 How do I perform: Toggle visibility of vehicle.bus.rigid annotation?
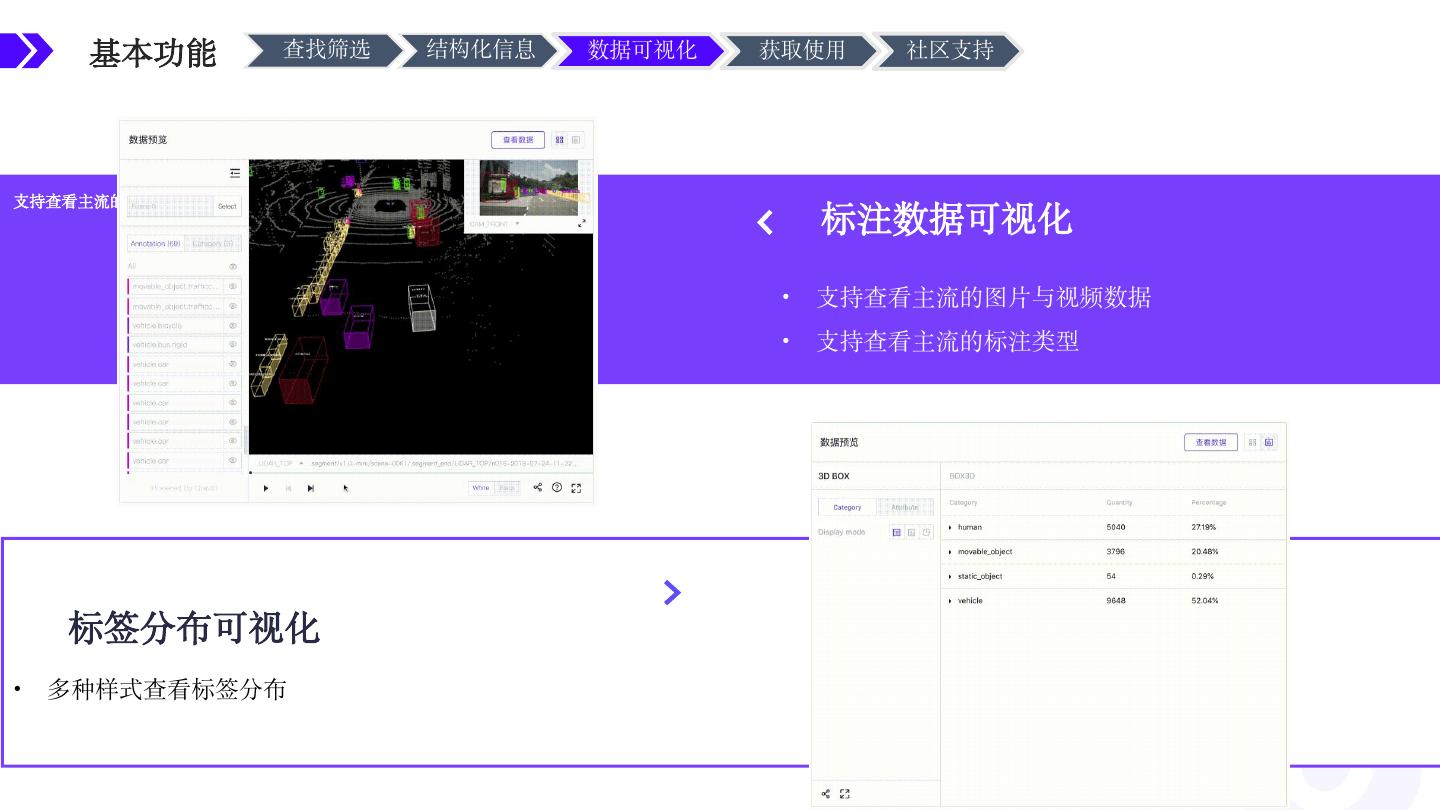click(x=233, y=345)
